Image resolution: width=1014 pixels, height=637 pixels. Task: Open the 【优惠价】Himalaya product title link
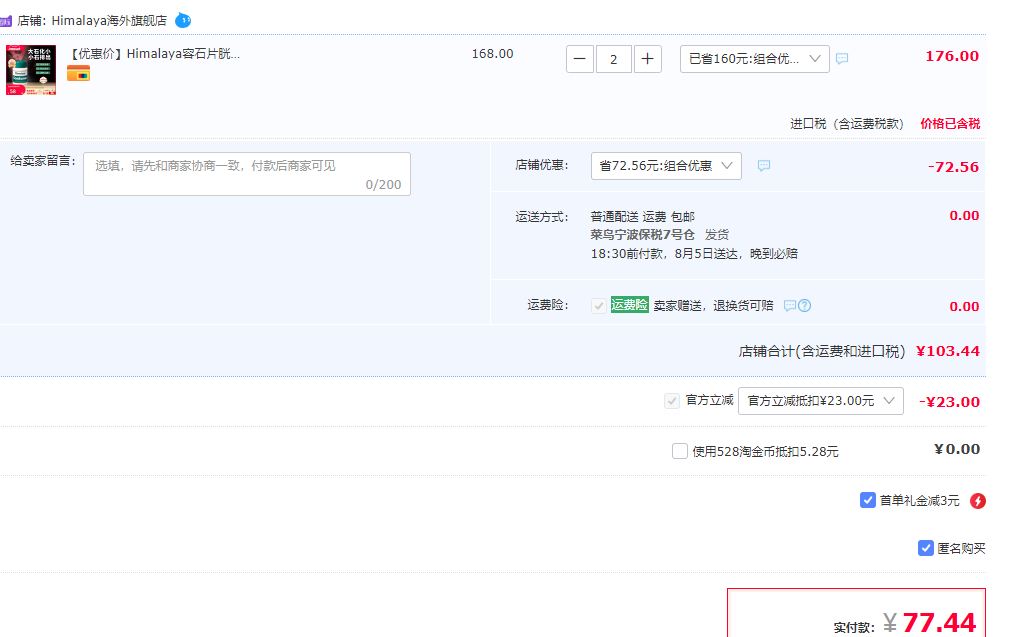[155, 54]
